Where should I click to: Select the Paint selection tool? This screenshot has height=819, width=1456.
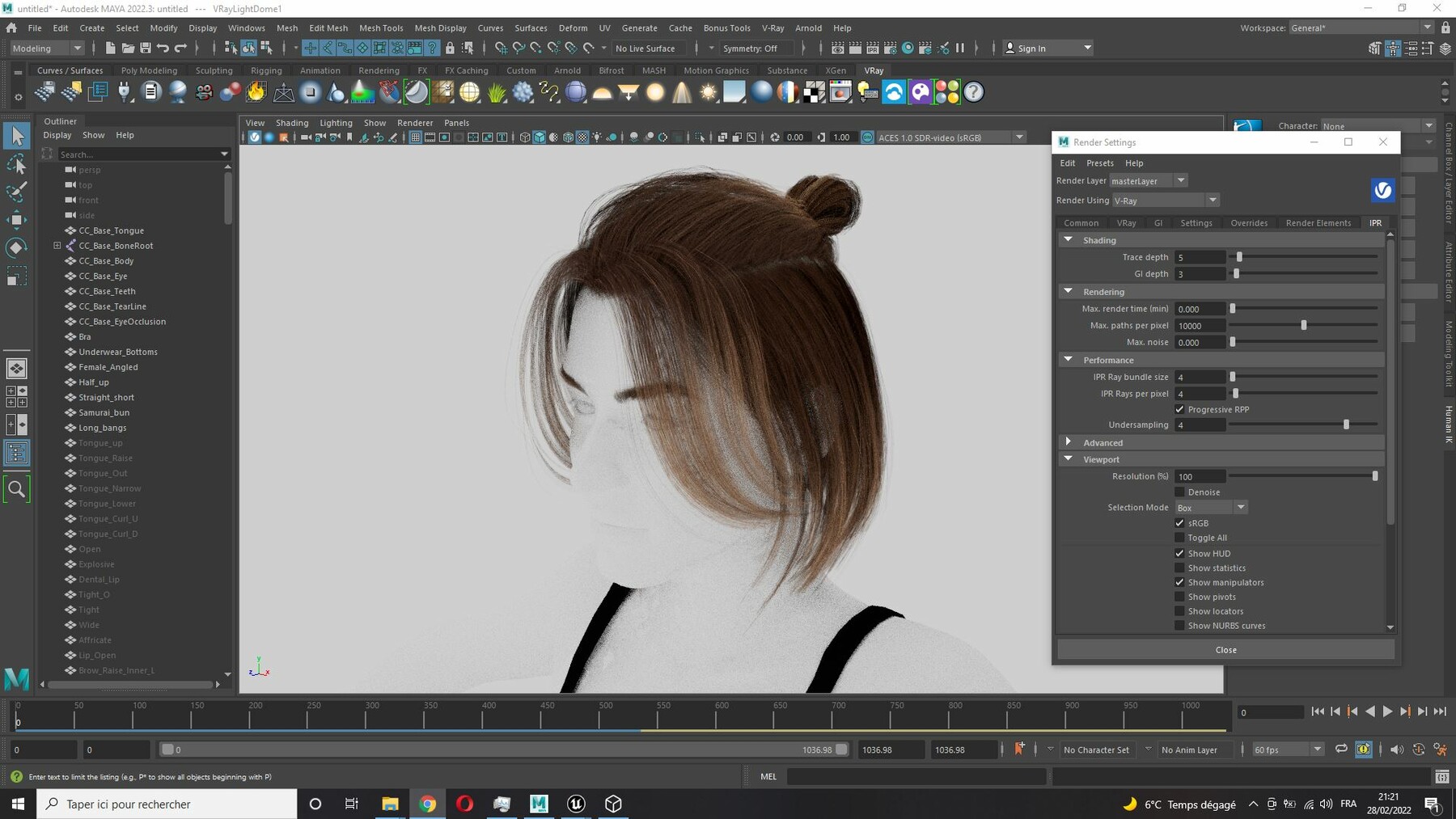(16, 192)
